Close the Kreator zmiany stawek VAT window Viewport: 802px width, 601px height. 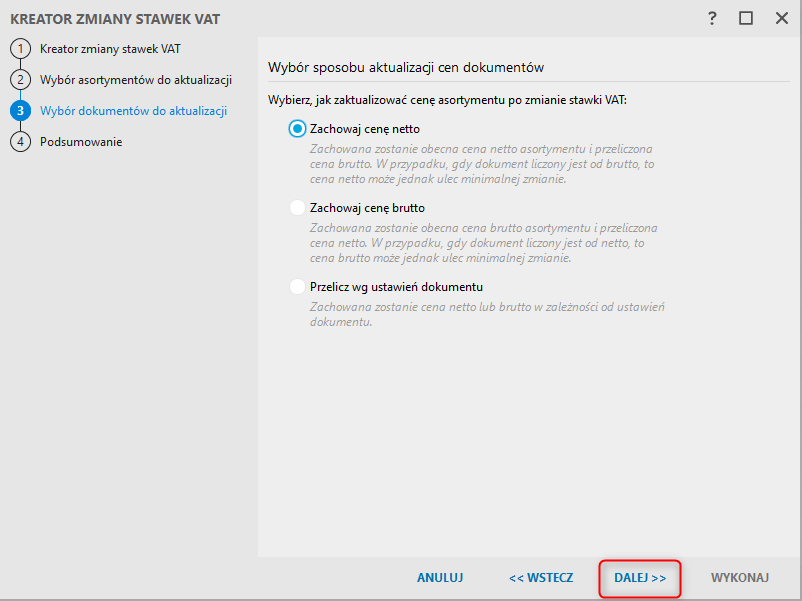click(x=780, y=18)
